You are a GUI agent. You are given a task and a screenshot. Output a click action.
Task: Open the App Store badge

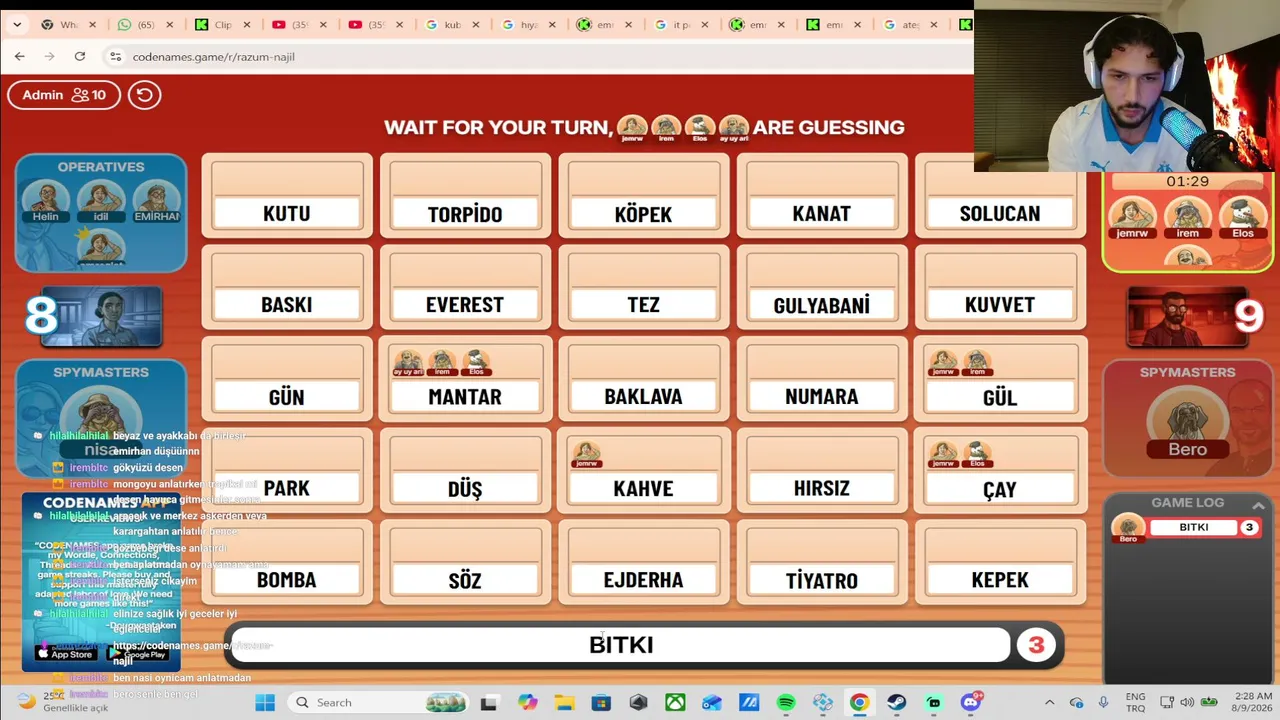tap(66, 654)
